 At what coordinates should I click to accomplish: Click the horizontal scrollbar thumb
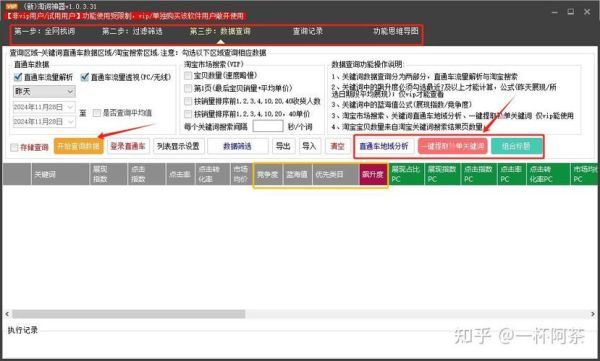tap(129, 314)
